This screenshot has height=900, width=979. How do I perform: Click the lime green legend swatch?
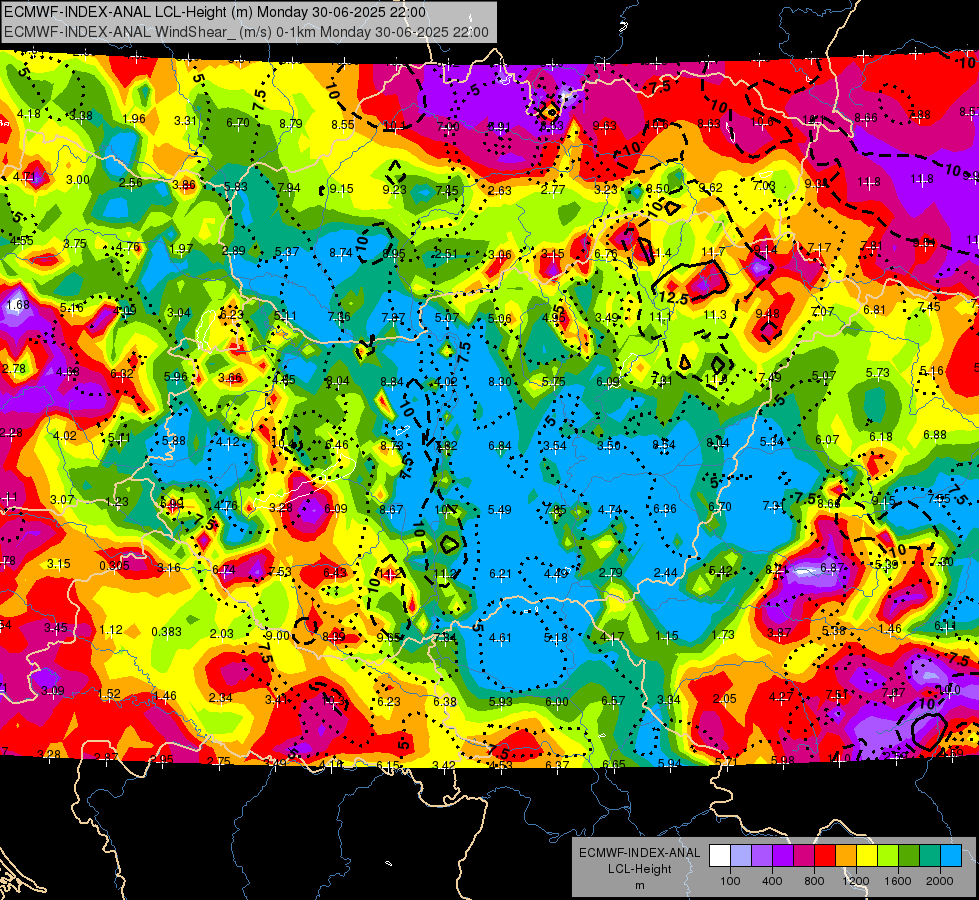tap(888, 856)
